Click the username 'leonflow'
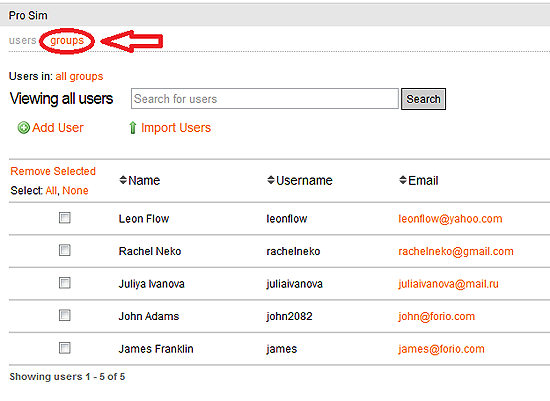Screen dimensions: 550x401 (287, 219)
